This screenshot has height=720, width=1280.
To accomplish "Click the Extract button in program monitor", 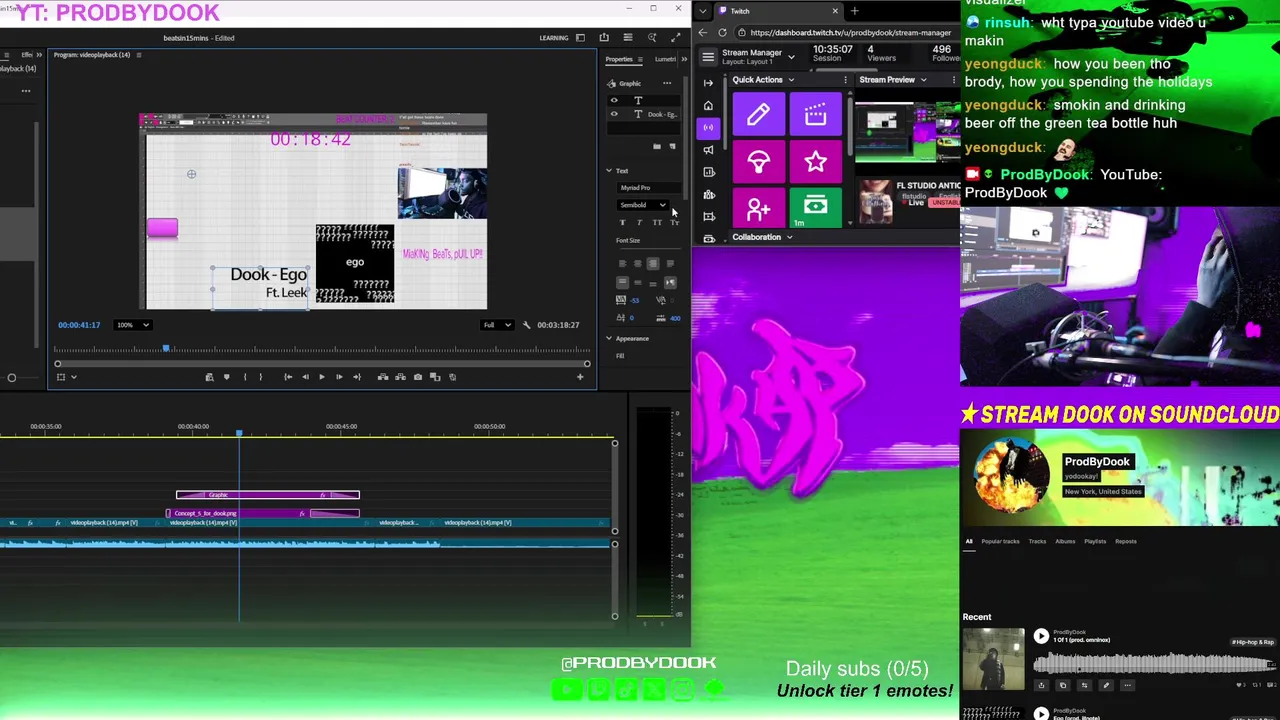I will click(x=400, y=377).
